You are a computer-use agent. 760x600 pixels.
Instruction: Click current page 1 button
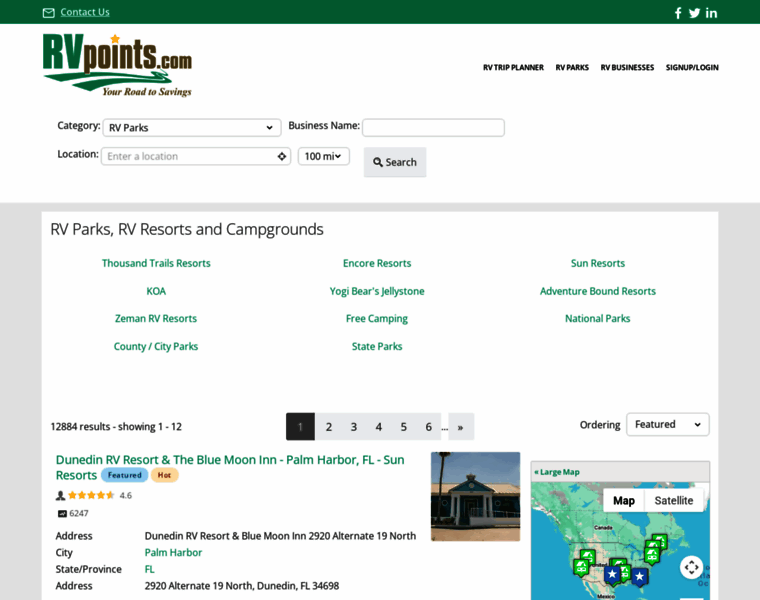tap(301, 426)
